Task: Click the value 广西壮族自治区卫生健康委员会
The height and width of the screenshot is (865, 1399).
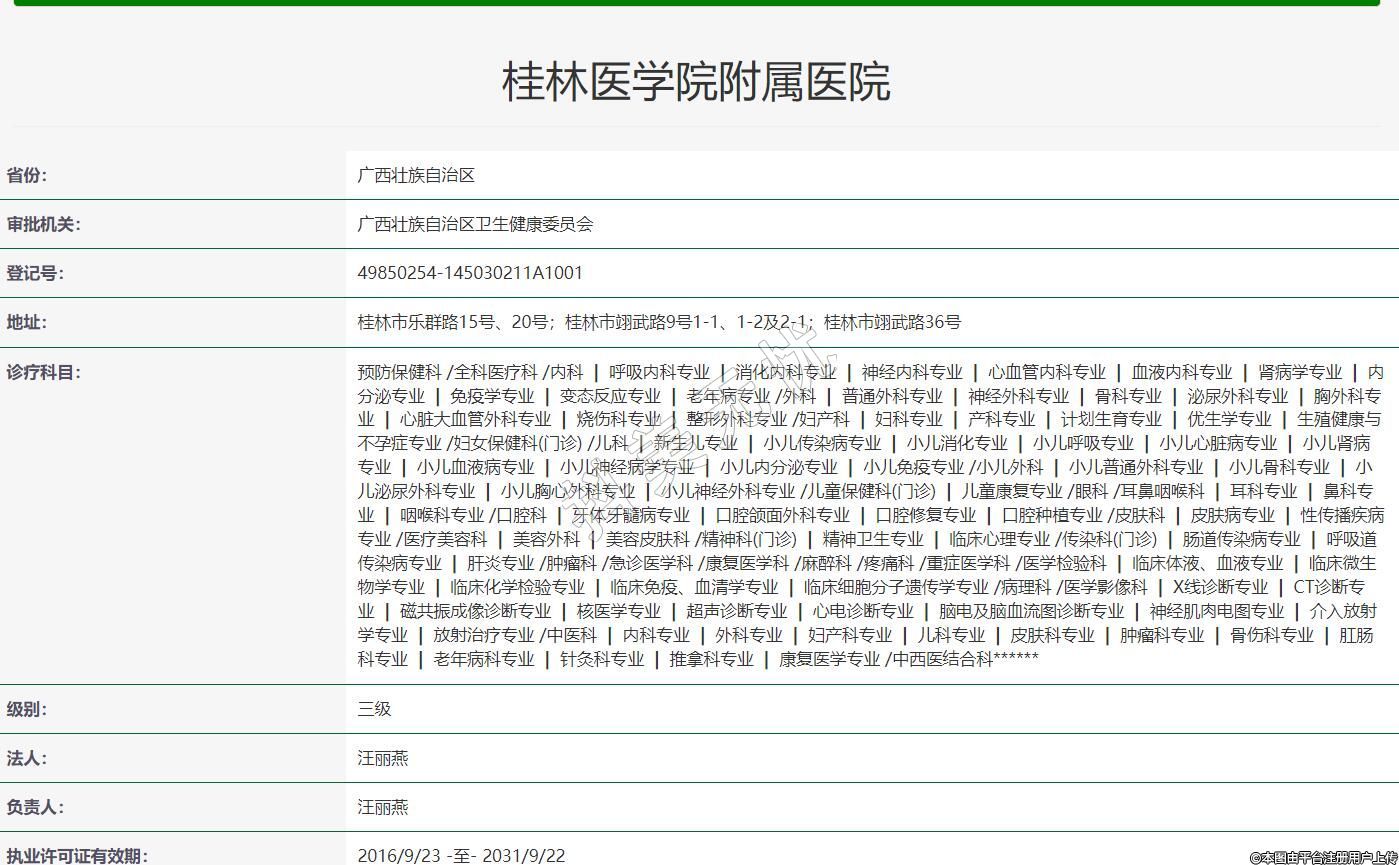Action: [475, 224]
